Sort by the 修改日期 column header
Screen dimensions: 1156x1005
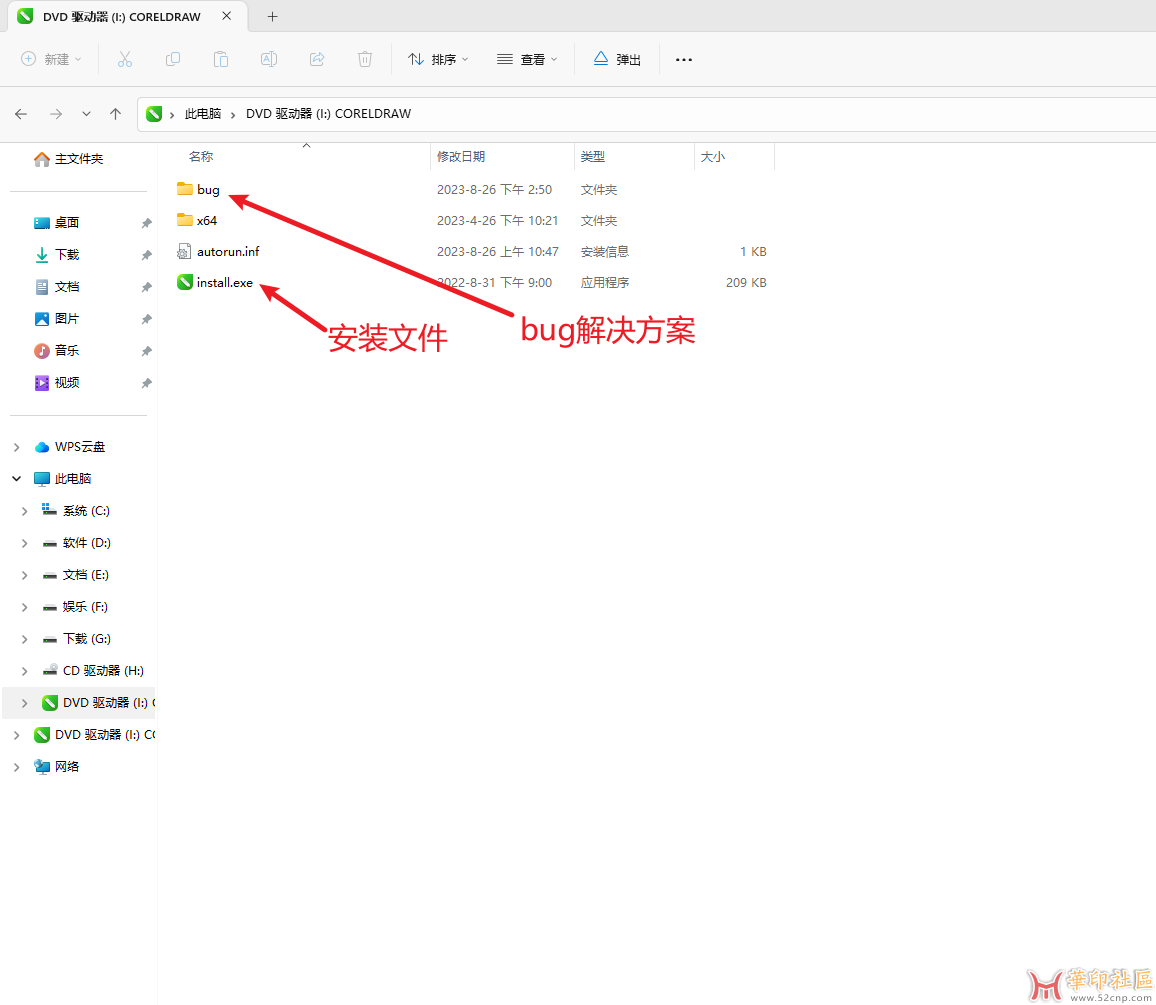(x=461, y=156)
